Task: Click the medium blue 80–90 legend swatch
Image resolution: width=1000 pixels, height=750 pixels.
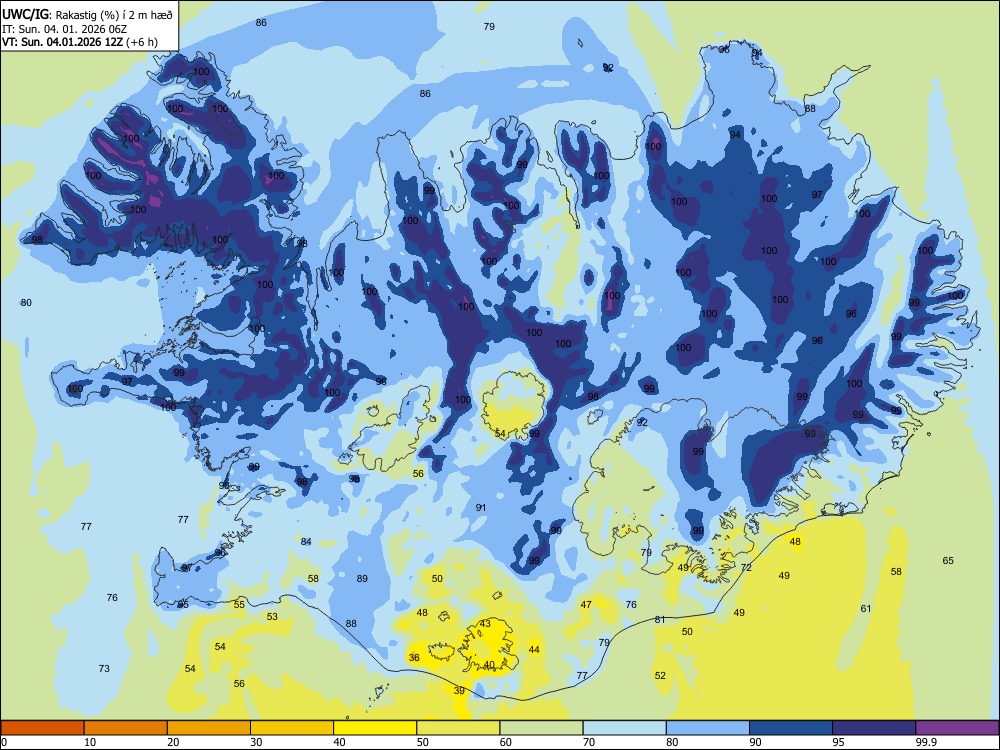Action: [x=708, y=728]
